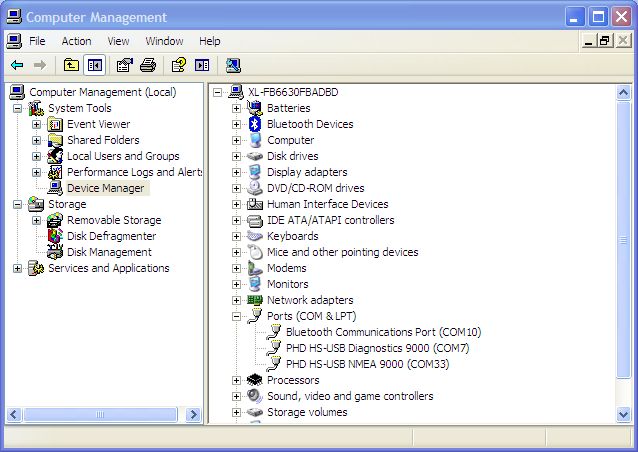Screen dimensions: 638x452
Task: Expand the Display adapters node
Action: point(237,172)
